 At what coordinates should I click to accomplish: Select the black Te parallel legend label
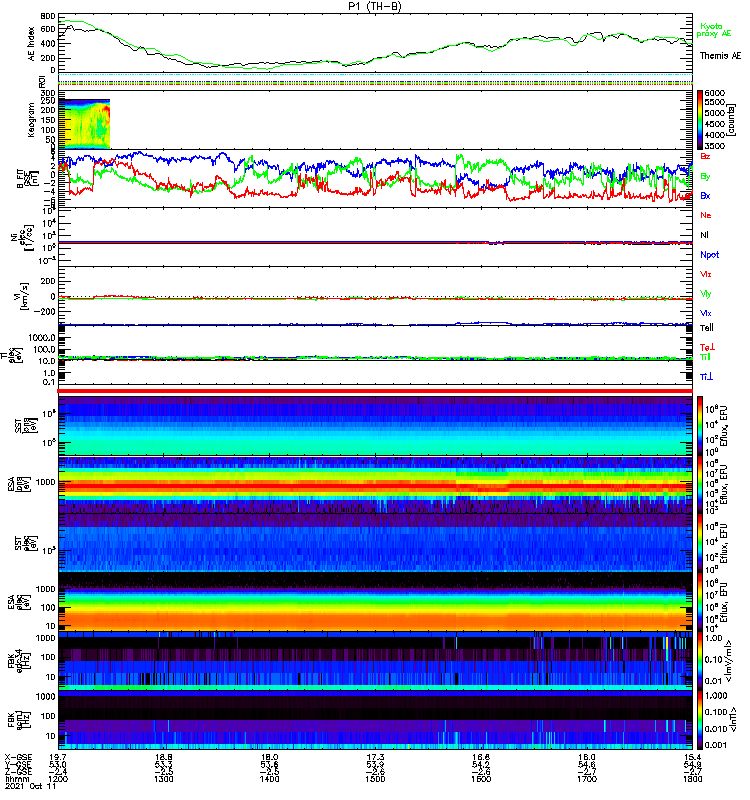click(x=707, y=328)
